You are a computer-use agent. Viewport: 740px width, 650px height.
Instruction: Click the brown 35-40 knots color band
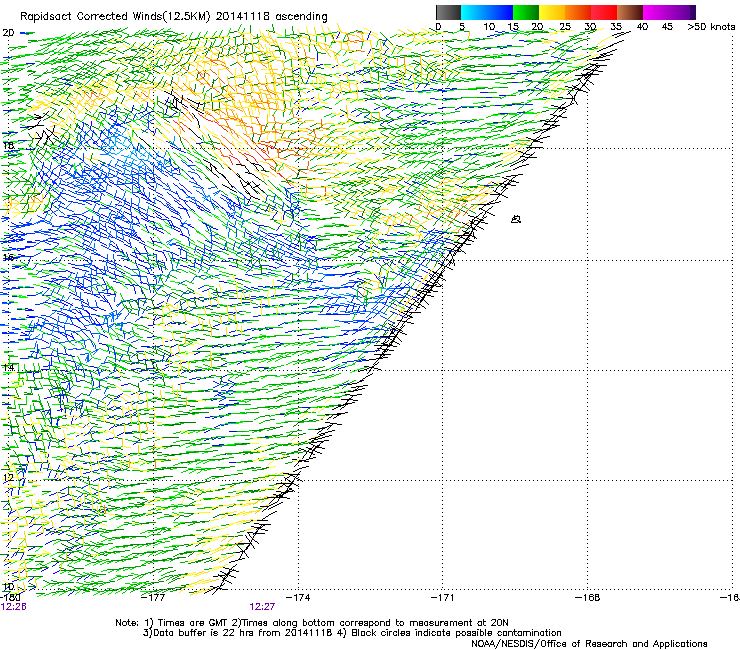(630, 12)
